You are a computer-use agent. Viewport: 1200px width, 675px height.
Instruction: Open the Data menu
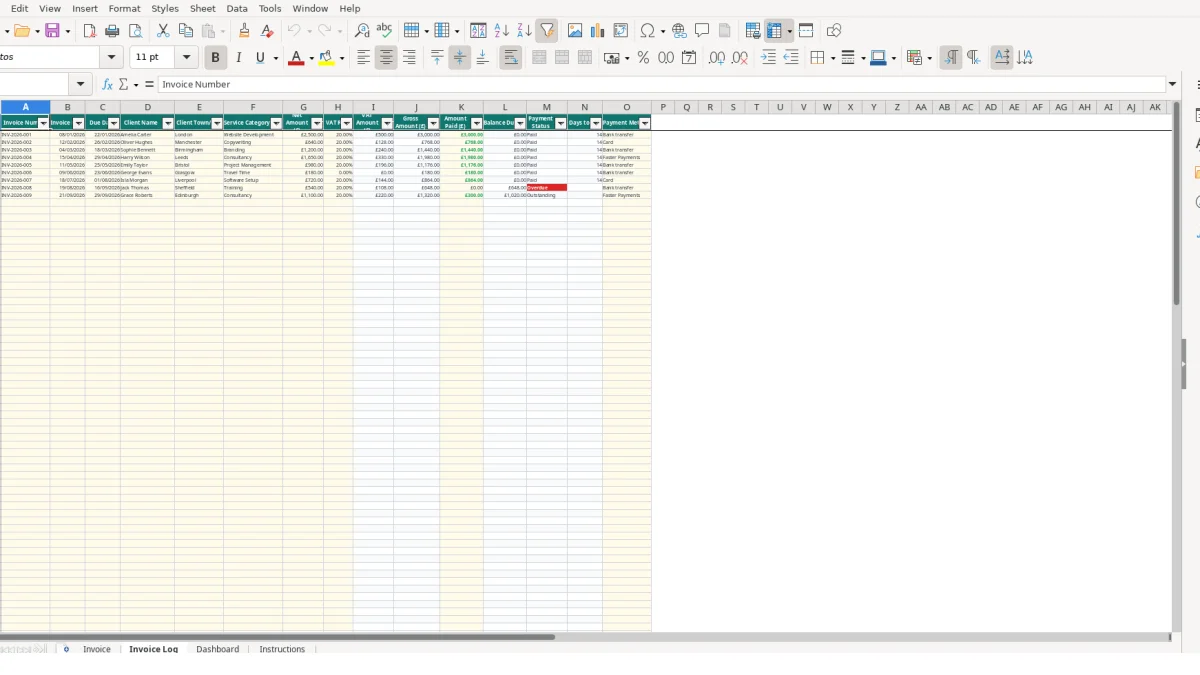[x=237, y=8]
